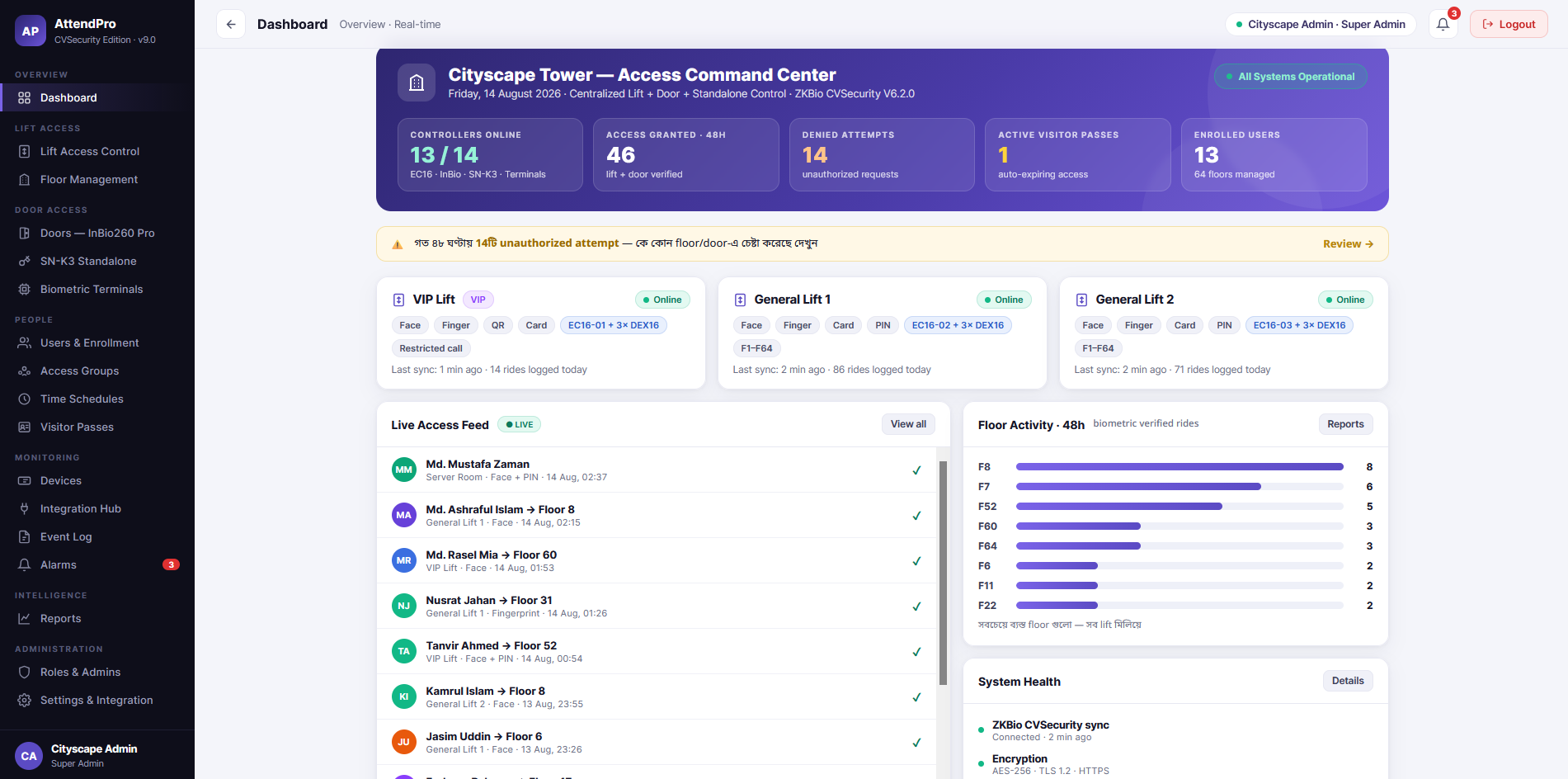This screenshot has height=779, width=1568.
Task: Click the Reports chart icon
Action: click(25, 618)
